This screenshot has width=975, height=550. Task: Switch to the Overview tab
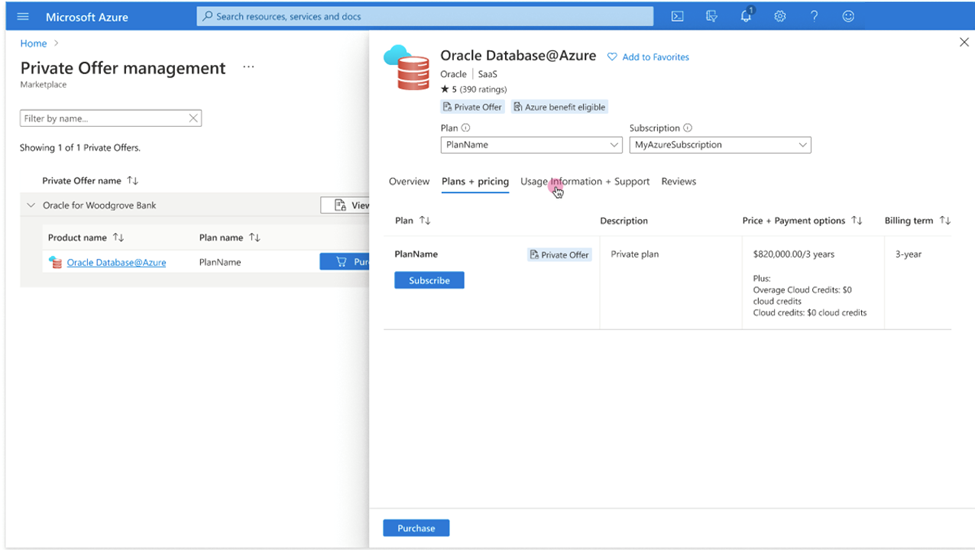(x=409, y=182)
